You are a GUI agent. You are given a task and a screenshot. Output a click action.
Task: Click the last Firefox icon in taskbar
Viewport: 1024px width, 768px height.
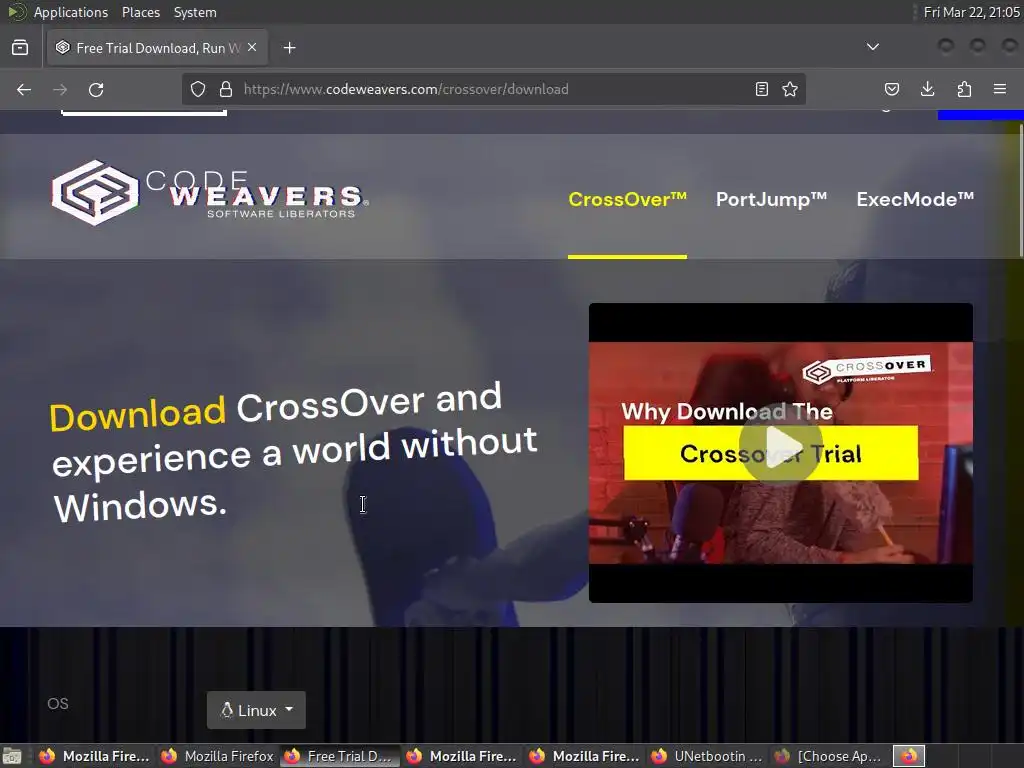[x=909, y=756]
